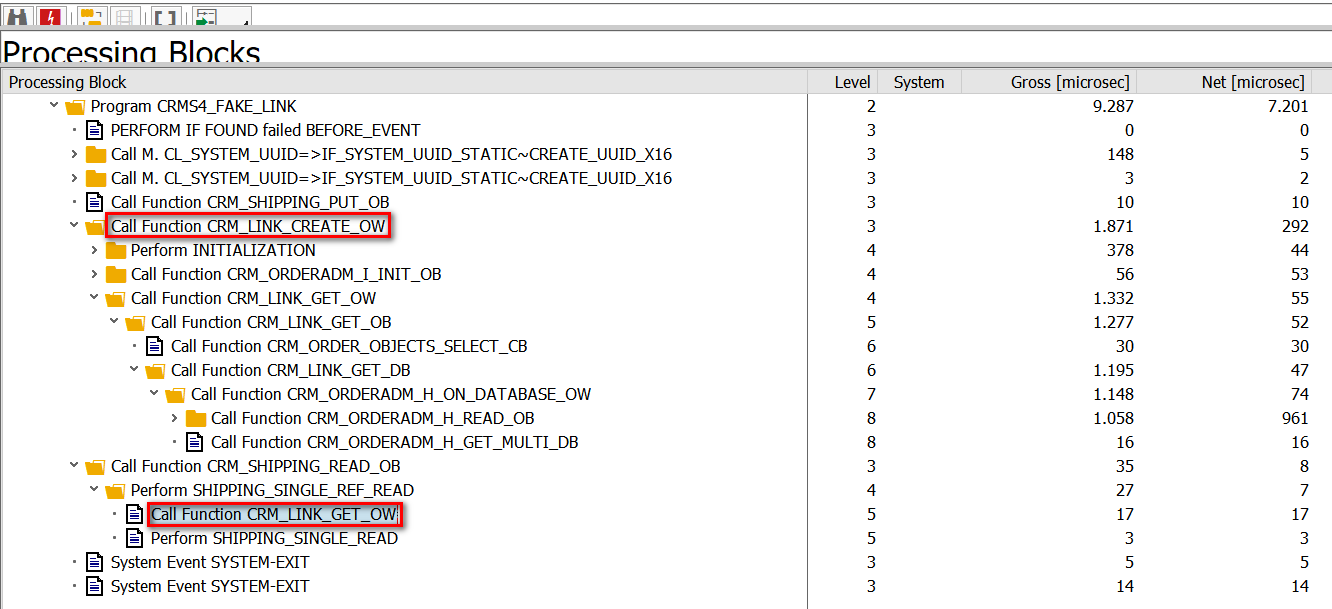Select Call Function CRM_ORDERADM_H_GET_MULTI_DB label
The width and height of the screenshot is (1332, 609).
tap(394, 442)
